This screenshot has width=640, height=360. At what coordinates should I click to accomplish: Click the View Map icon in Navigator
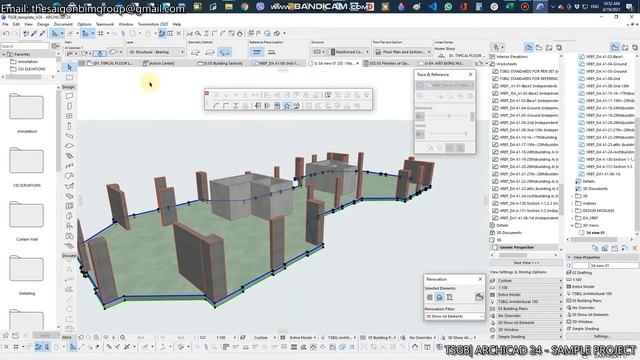(x=539, y=48)
